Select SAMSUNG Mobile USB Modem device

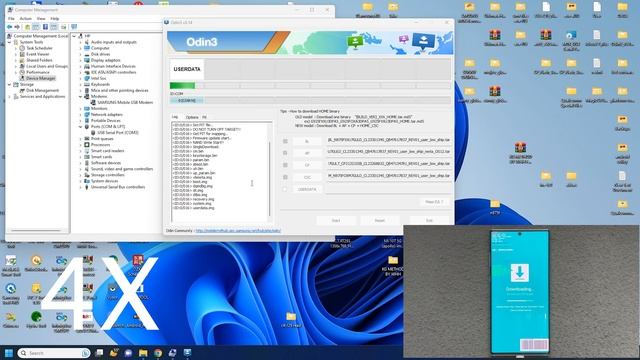click(125, 102)
